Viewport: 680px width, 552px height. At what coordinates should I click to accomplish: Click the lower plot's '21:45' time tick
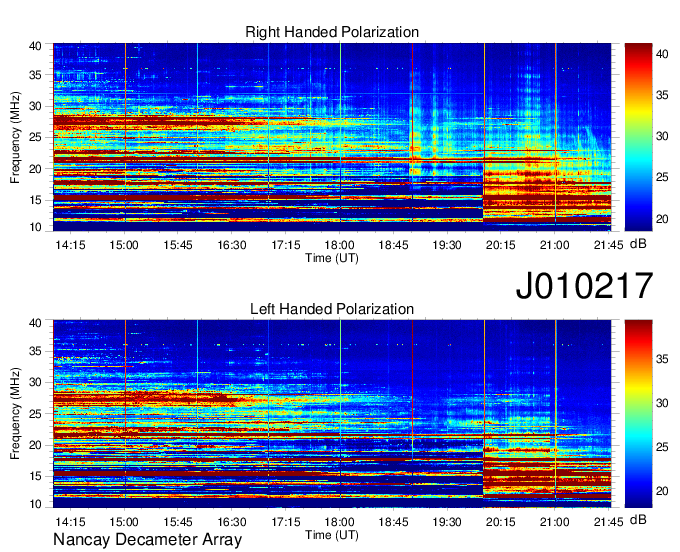(608, 522)
